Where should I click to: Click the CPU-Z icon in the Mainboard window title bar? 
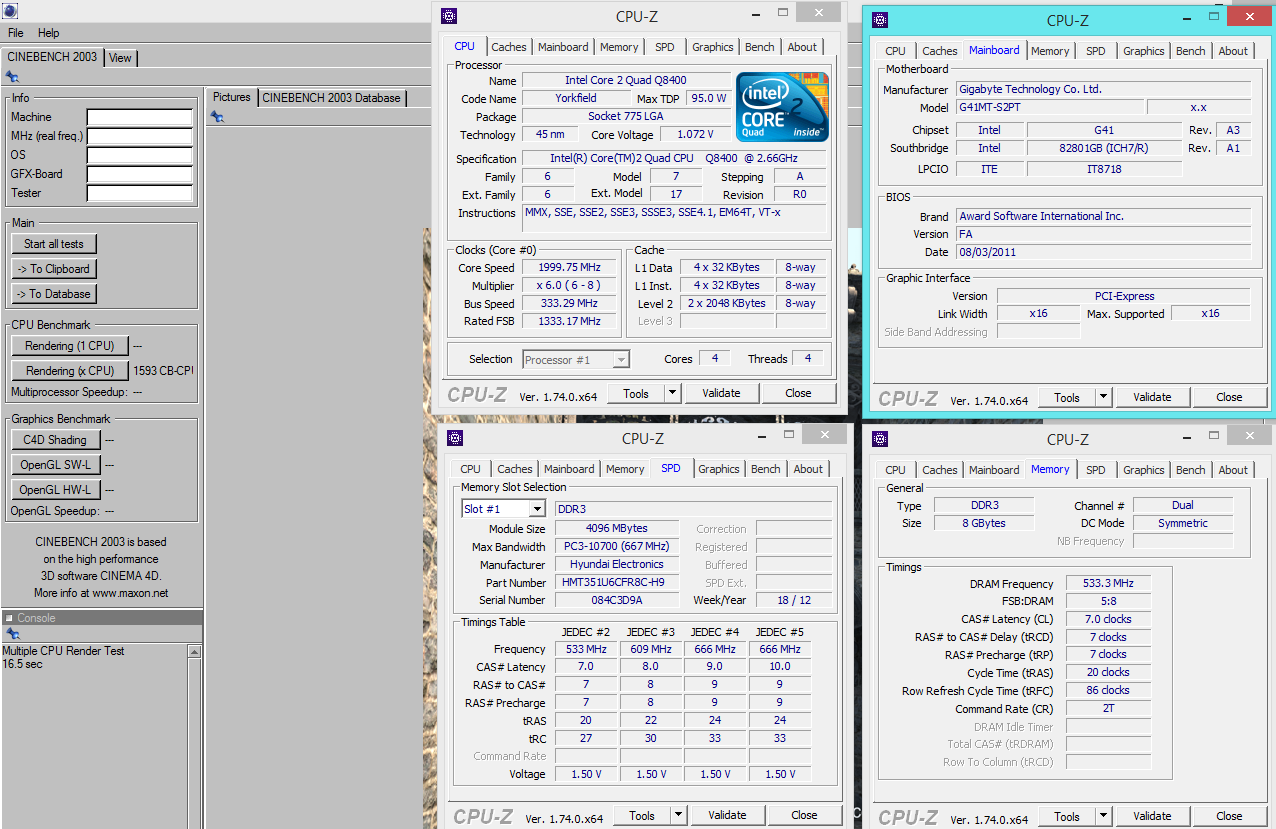[880, 20]
